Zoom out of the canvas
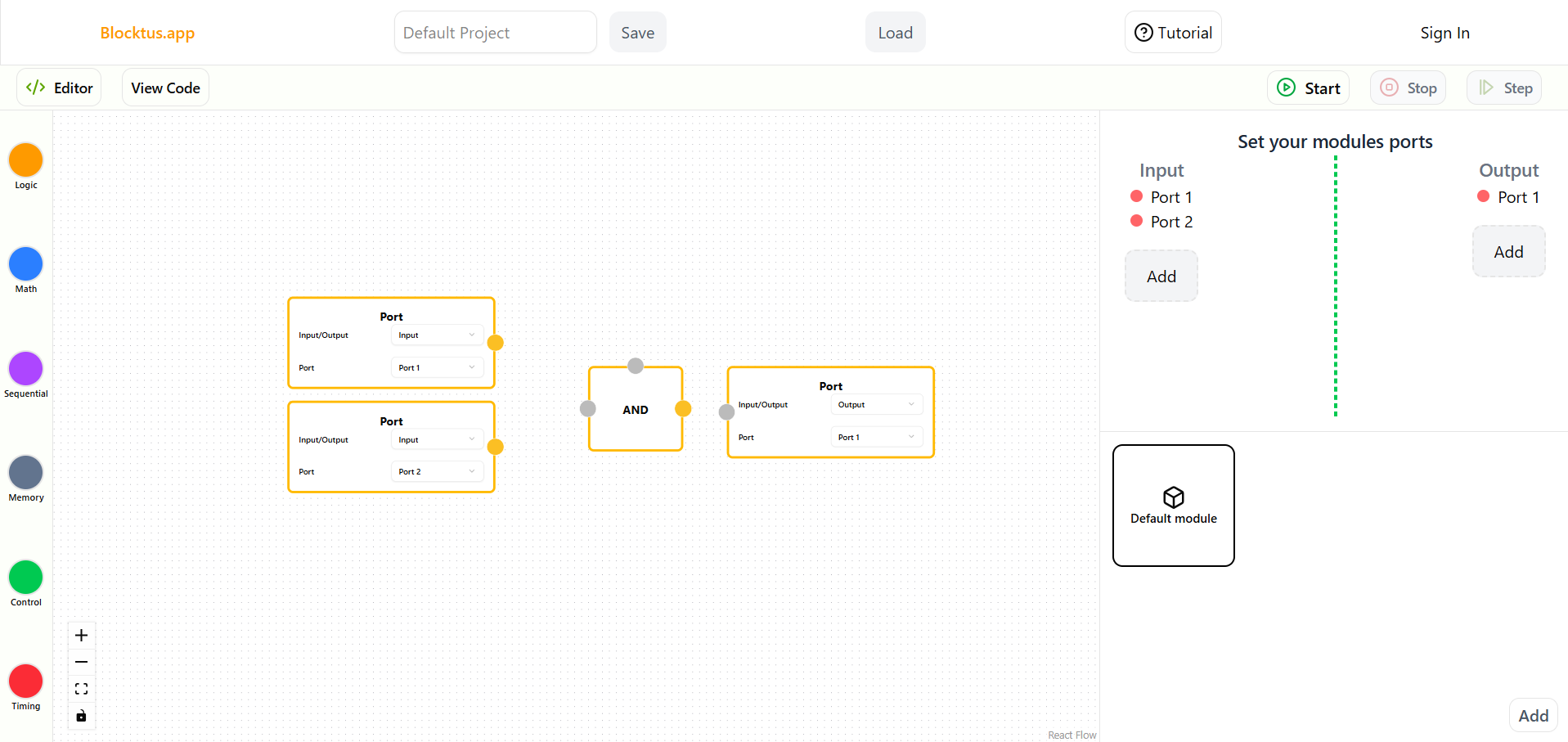The image size is (1568, 742). 81,662
